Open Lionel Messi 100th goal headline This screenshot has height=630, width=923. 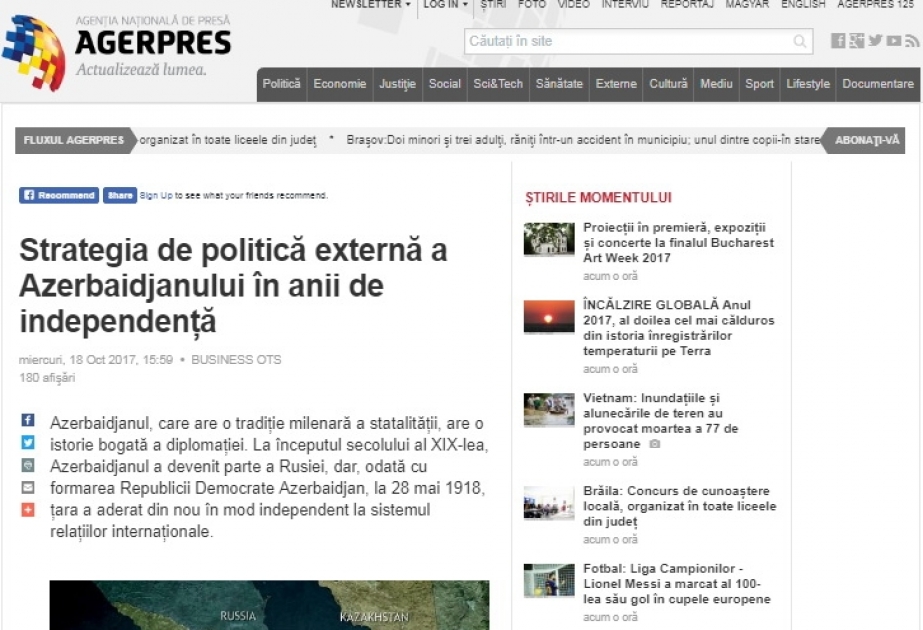click(677, 584)
